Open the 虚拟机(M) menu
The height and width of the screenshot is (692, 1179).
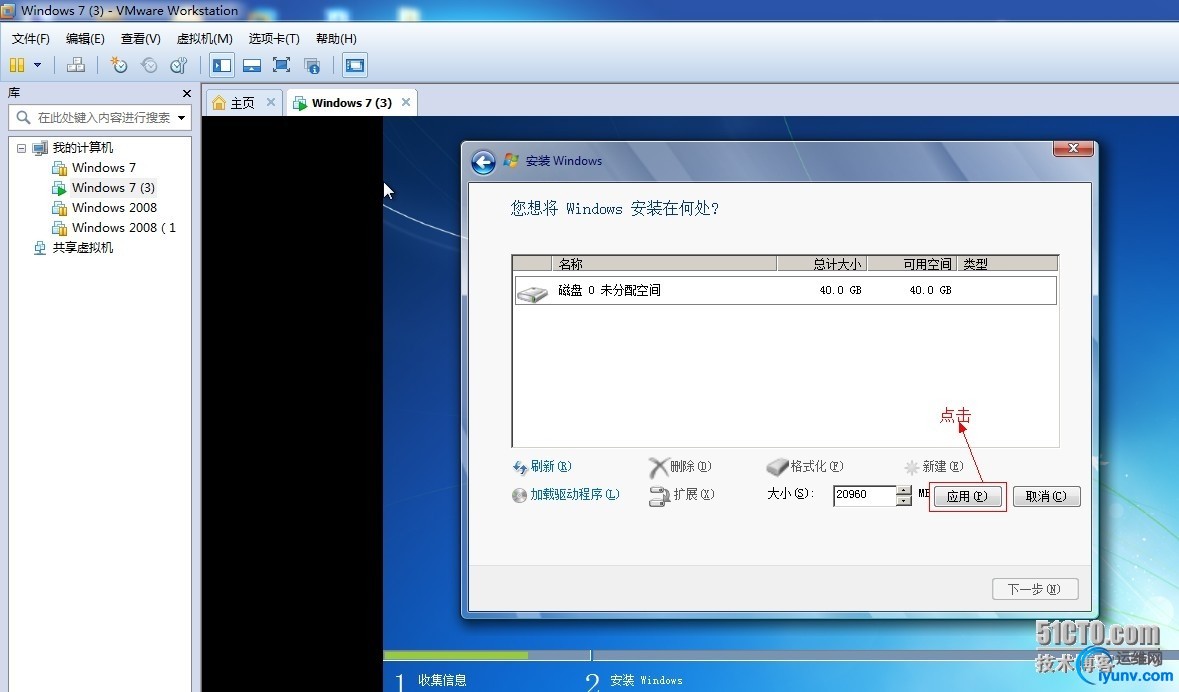205,38
